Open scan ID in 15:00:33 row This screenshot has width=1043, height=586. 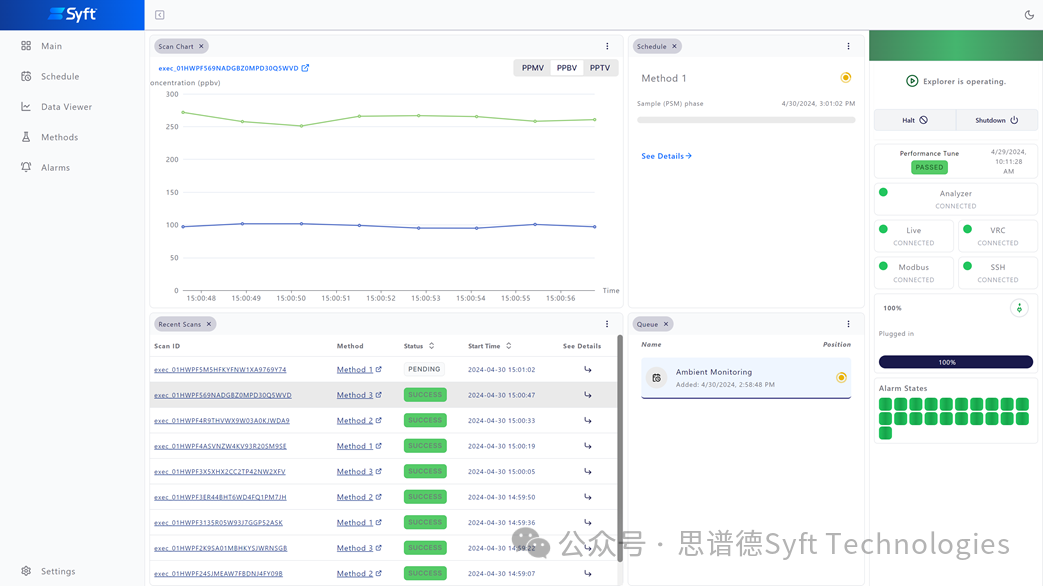pyautogui.click(x=222, y=421)
